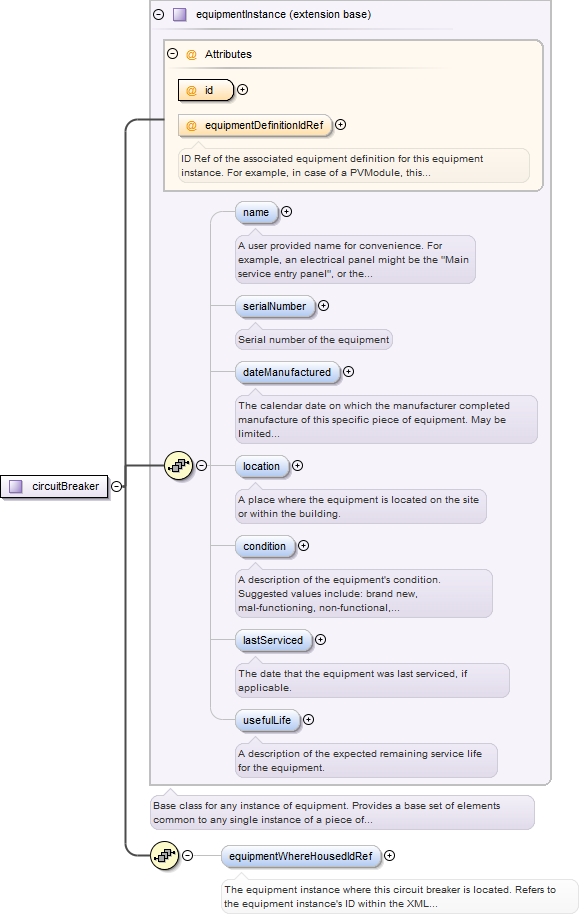Click the @ icon on Attributes header
Screen dimensions: 586x917
[191, 54]
